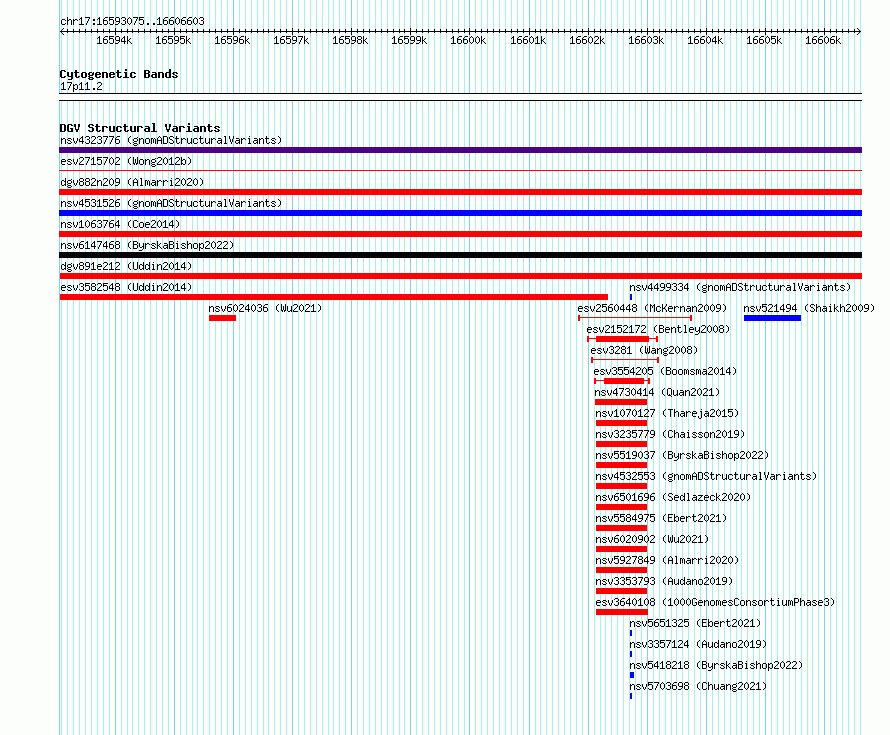Open nsv5927849 (Almarri2020) label
Image resolution: width=890 pixels, height=735 pixels.
point(668,560)
